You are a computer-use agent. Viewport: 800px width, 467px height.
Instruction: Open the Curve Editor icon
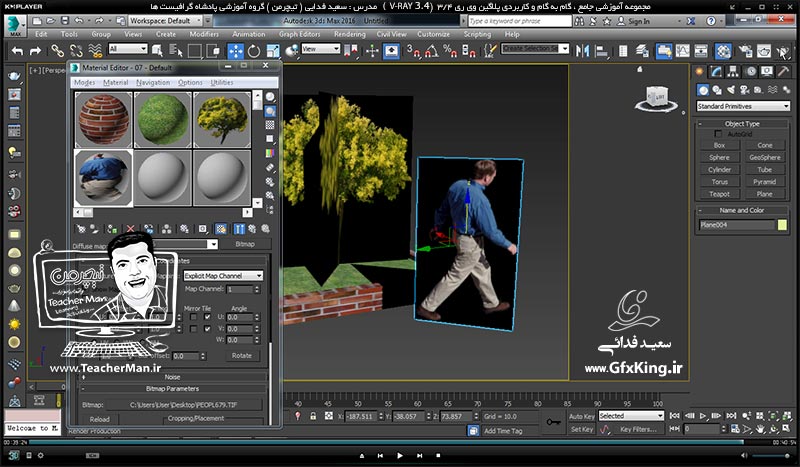coord(683,51)
